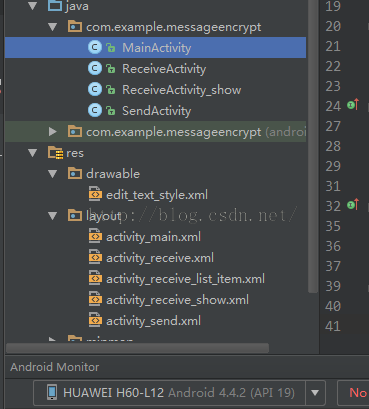Viewport: 369px width, 409px height.
Task: Click the override gutter icon on line 32
Action: pyautogui.click(x=353, y=204)
